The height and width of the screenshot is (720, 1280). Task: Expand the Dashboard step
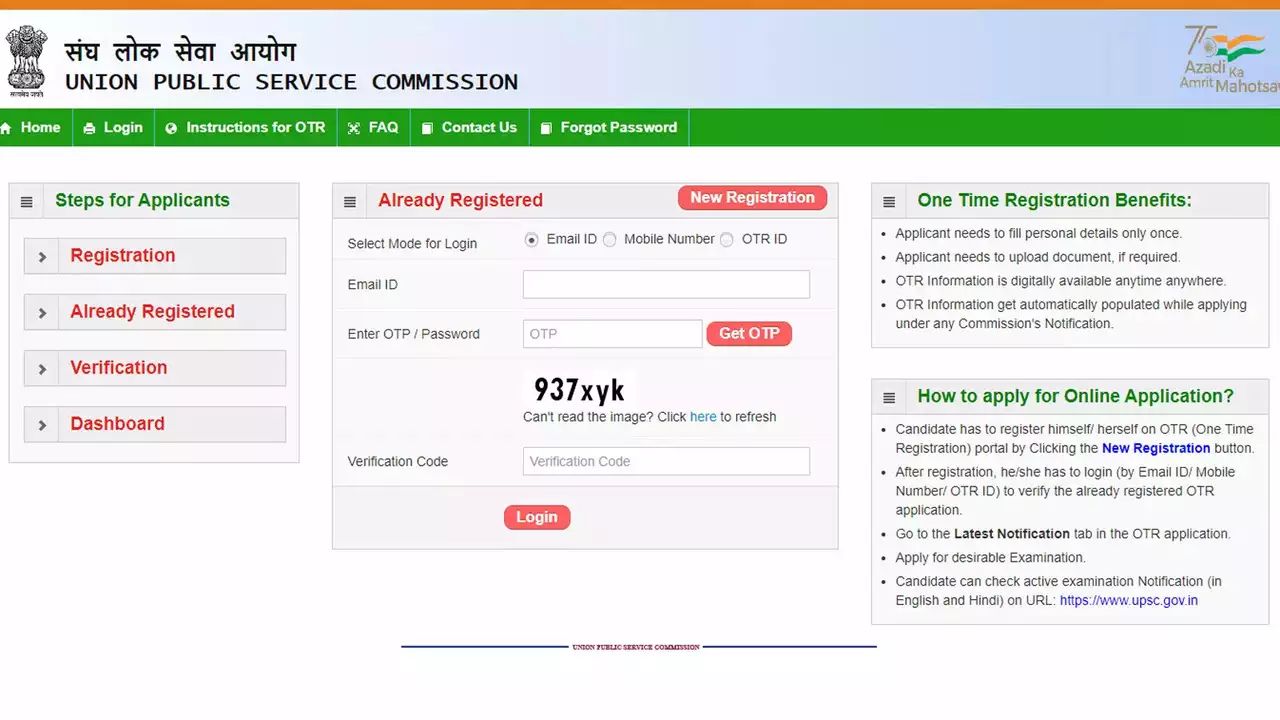(155, 424)
